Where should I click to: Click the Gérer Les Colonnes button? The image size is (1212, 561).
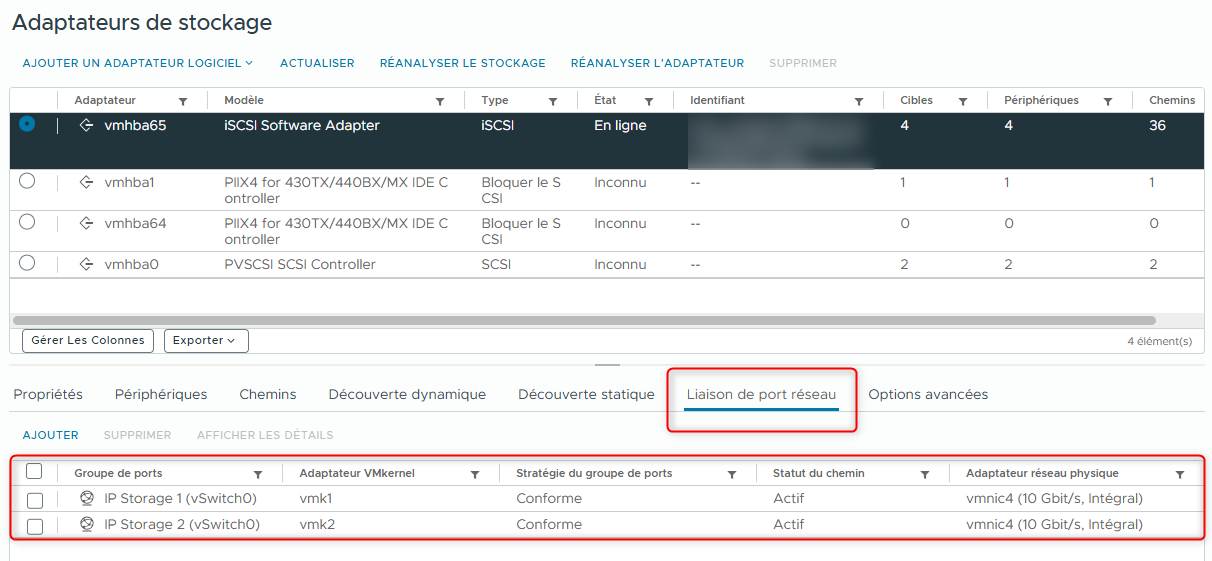[88, 341]
